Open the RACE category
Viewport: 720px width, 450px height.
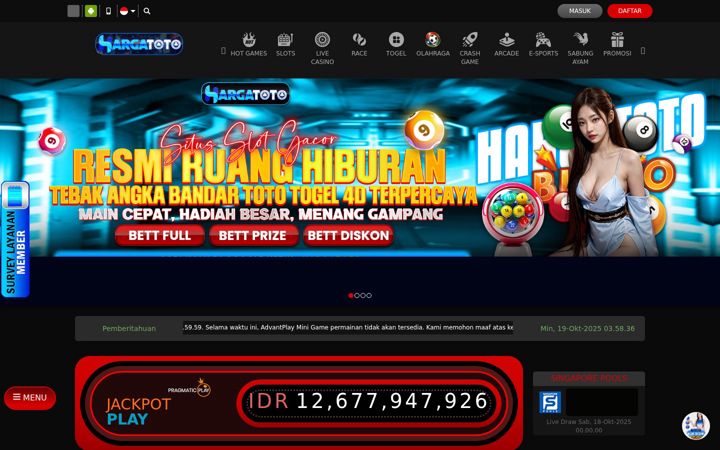359,45
